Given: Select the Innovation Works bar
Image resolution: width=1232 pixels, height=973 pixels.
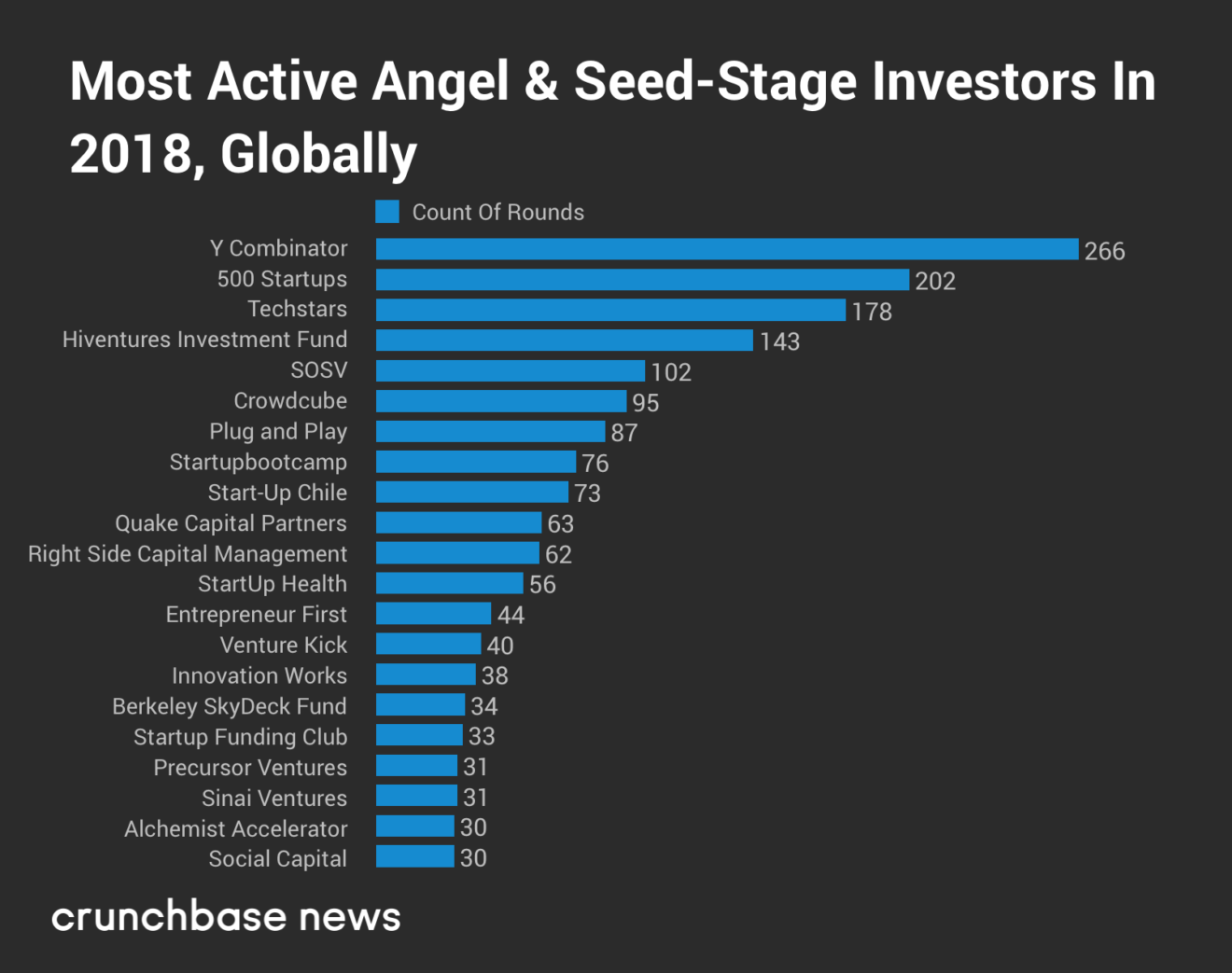Looking at the screenshot, I should pos(426,674).
